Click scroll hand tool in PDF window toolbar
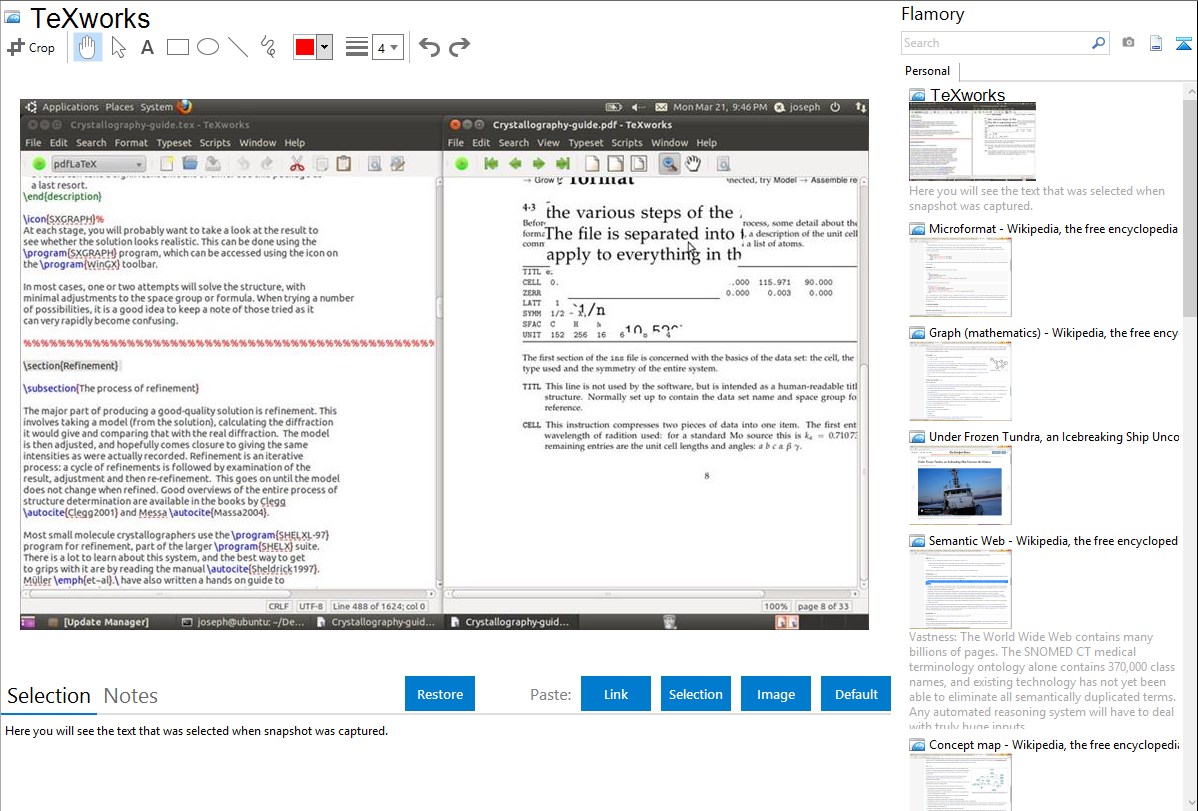The height and width of the screenshot is (811, 1198). pos(693,164)
